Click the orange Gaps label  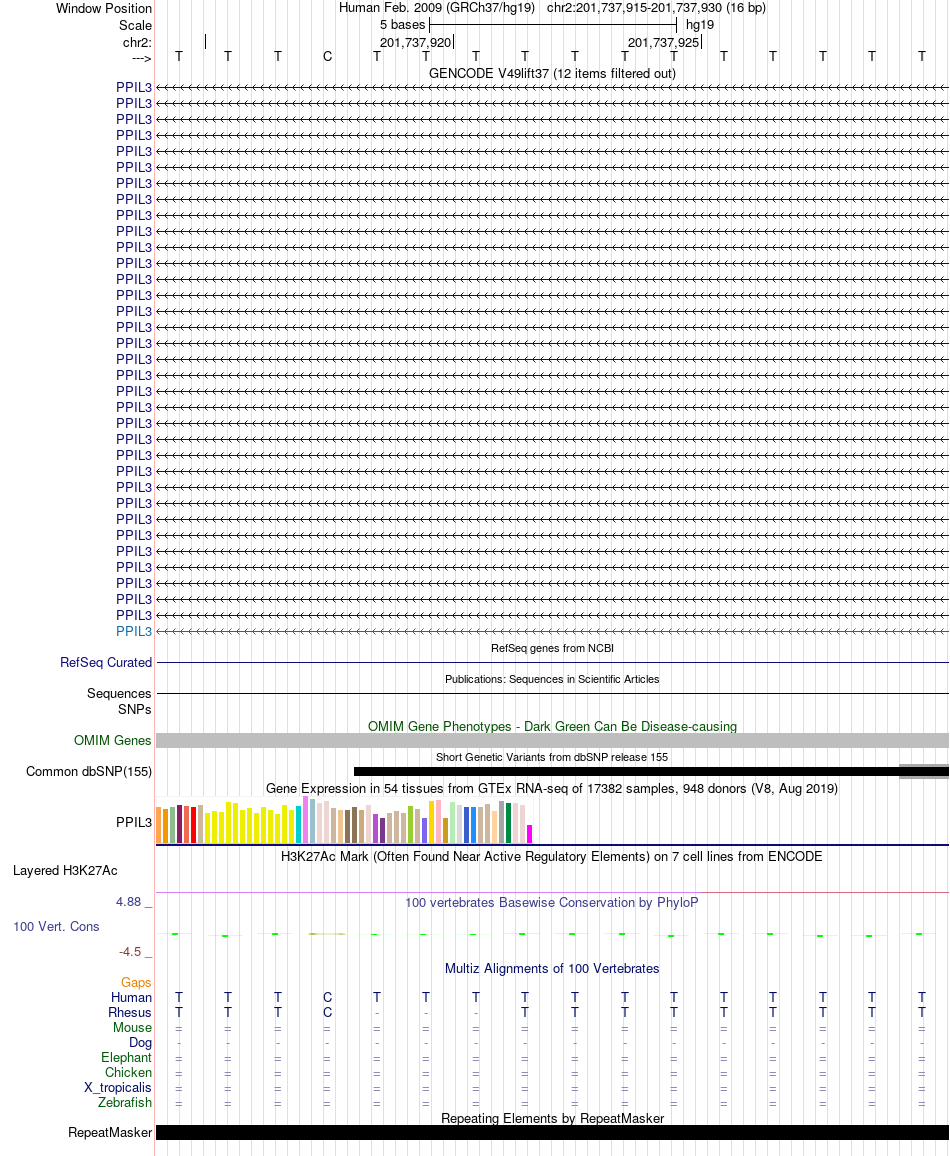pos(136,982)
